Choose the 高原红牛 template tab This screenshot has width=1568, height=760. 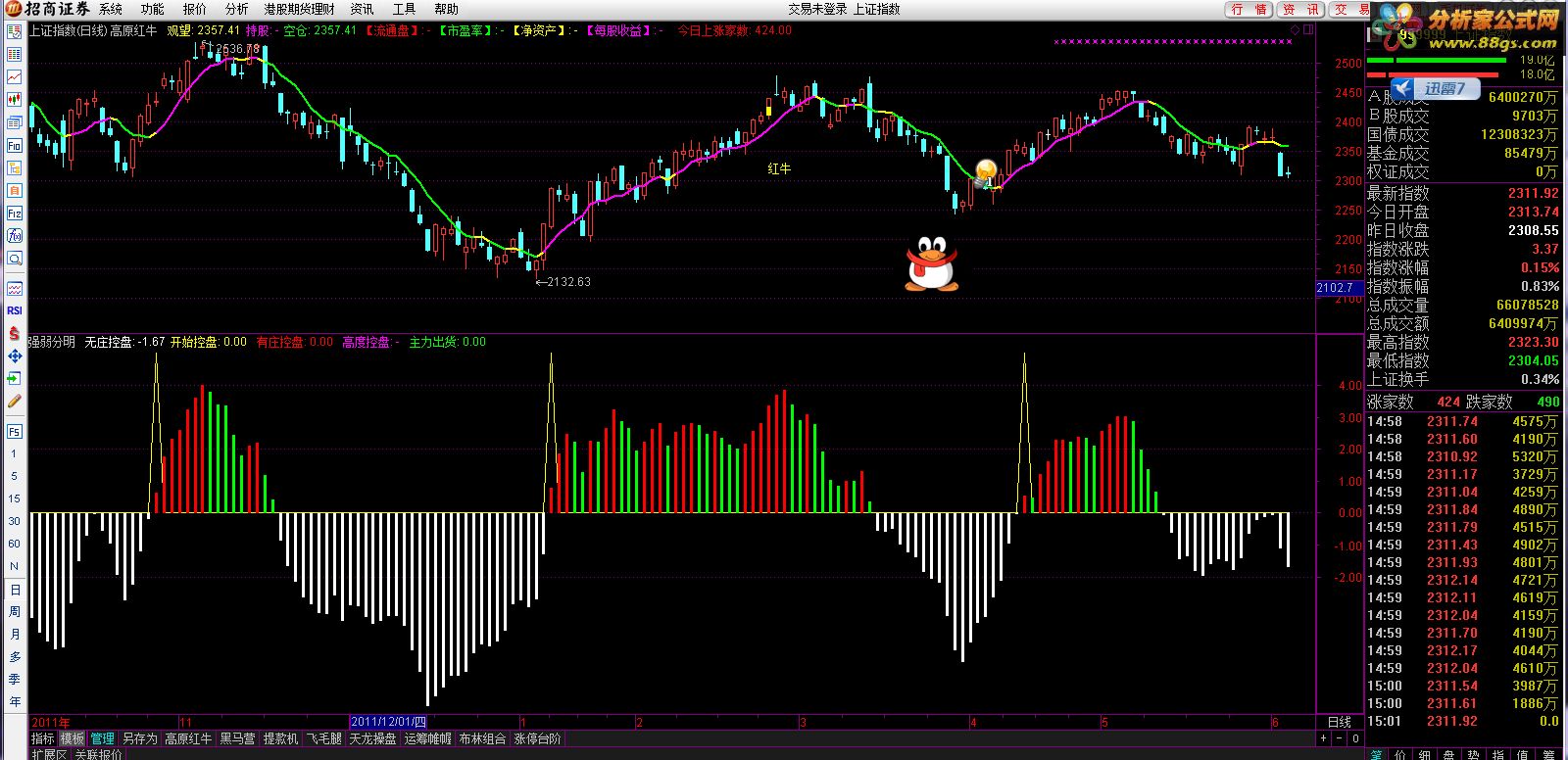tap(188, 738)
